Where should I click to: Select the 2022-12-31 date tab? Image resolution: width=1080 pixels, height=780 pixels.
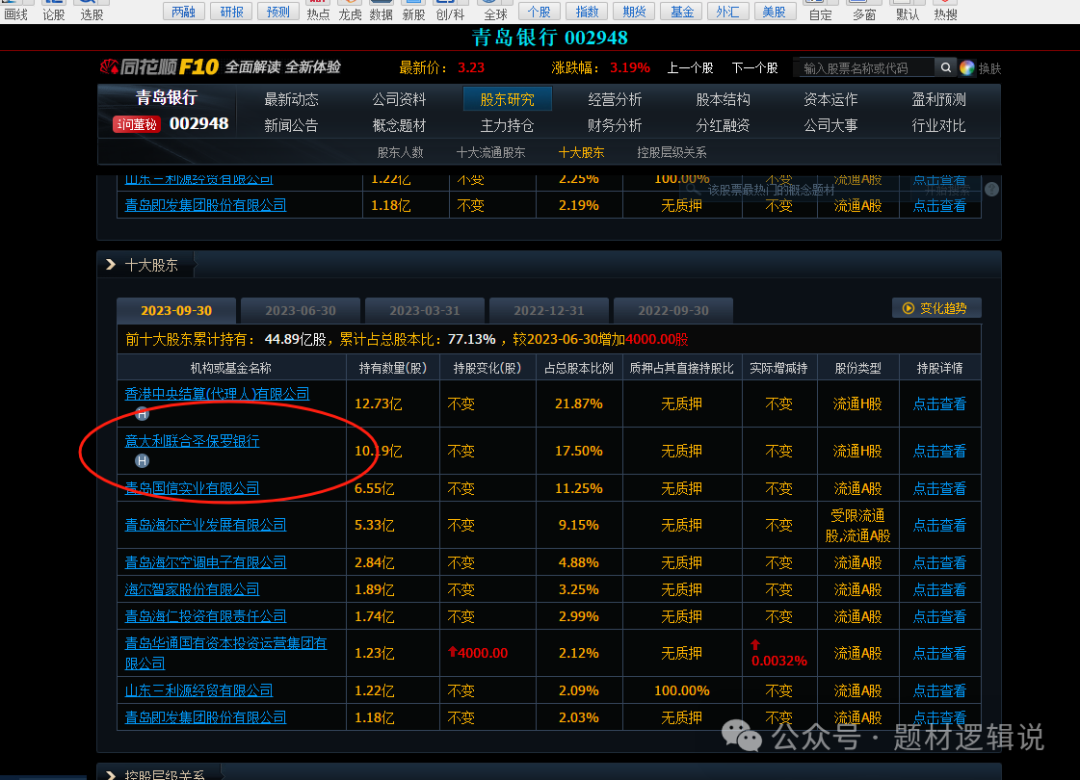point(549,310)
